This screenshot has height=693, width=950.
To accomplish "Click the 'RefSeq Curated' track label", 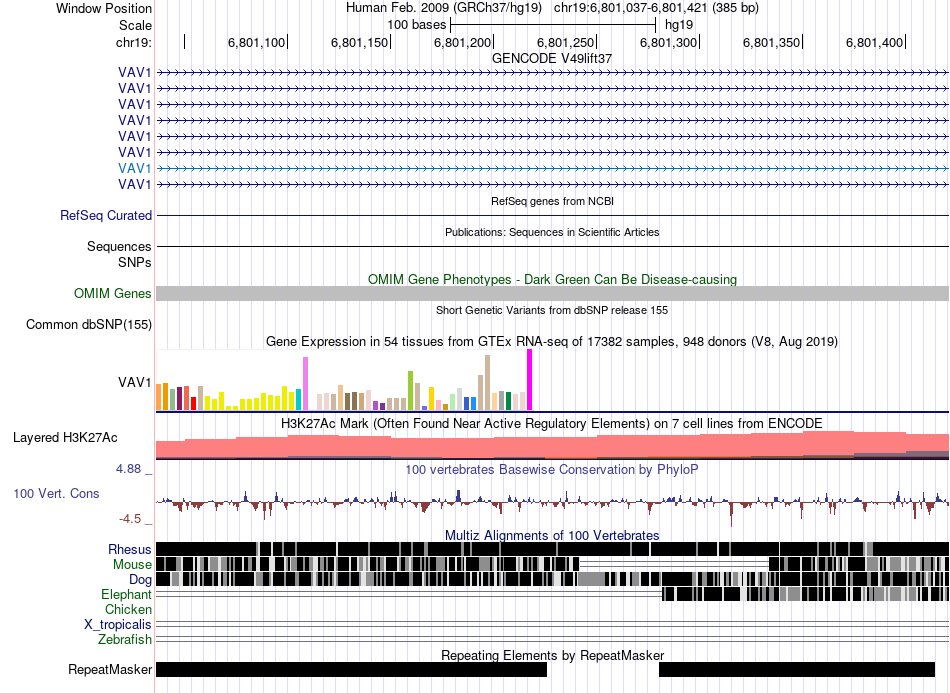I will coord(106,216).
